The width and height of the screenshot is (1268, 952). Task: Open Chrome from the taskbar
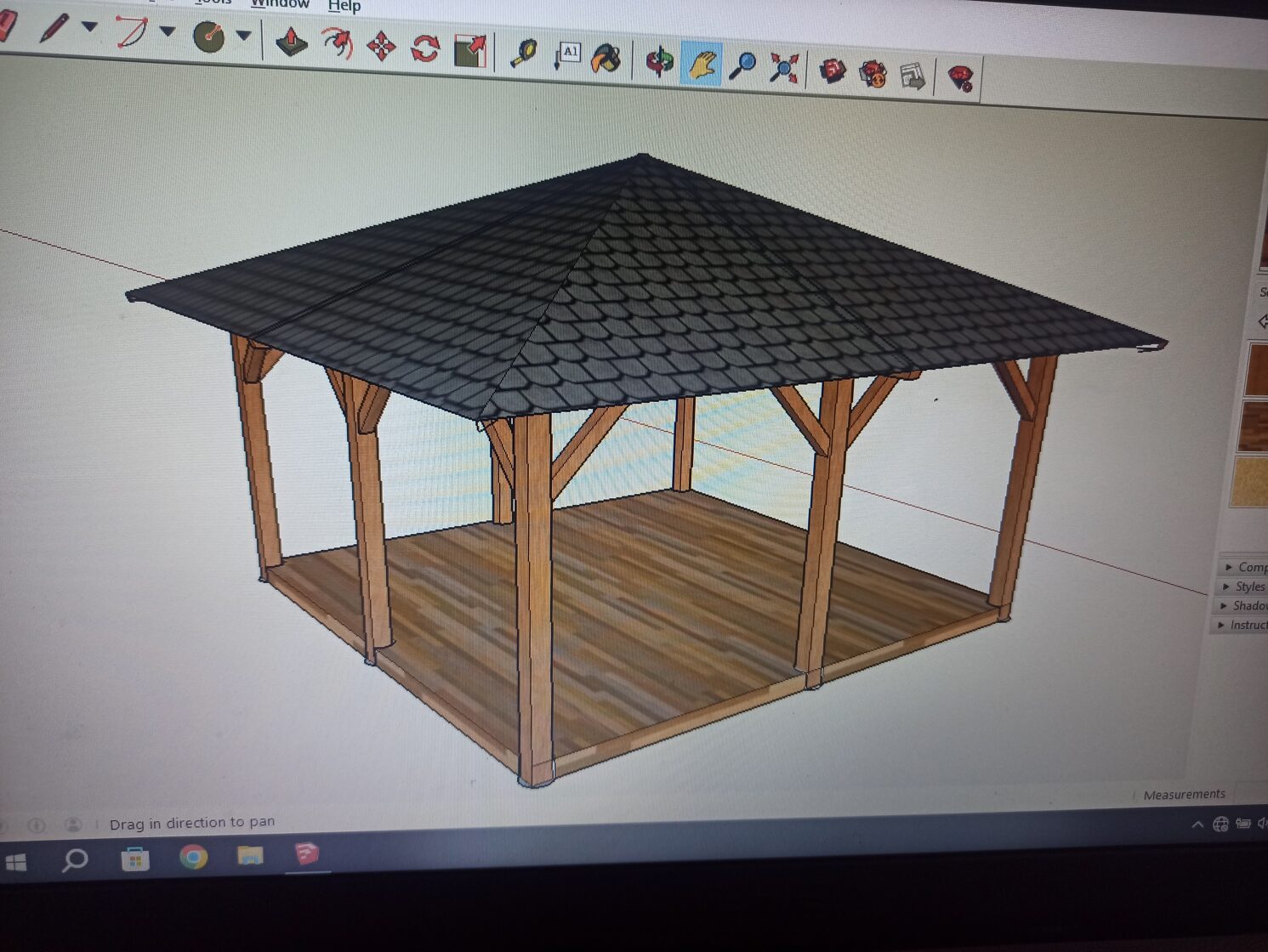[x=194, y=858]
